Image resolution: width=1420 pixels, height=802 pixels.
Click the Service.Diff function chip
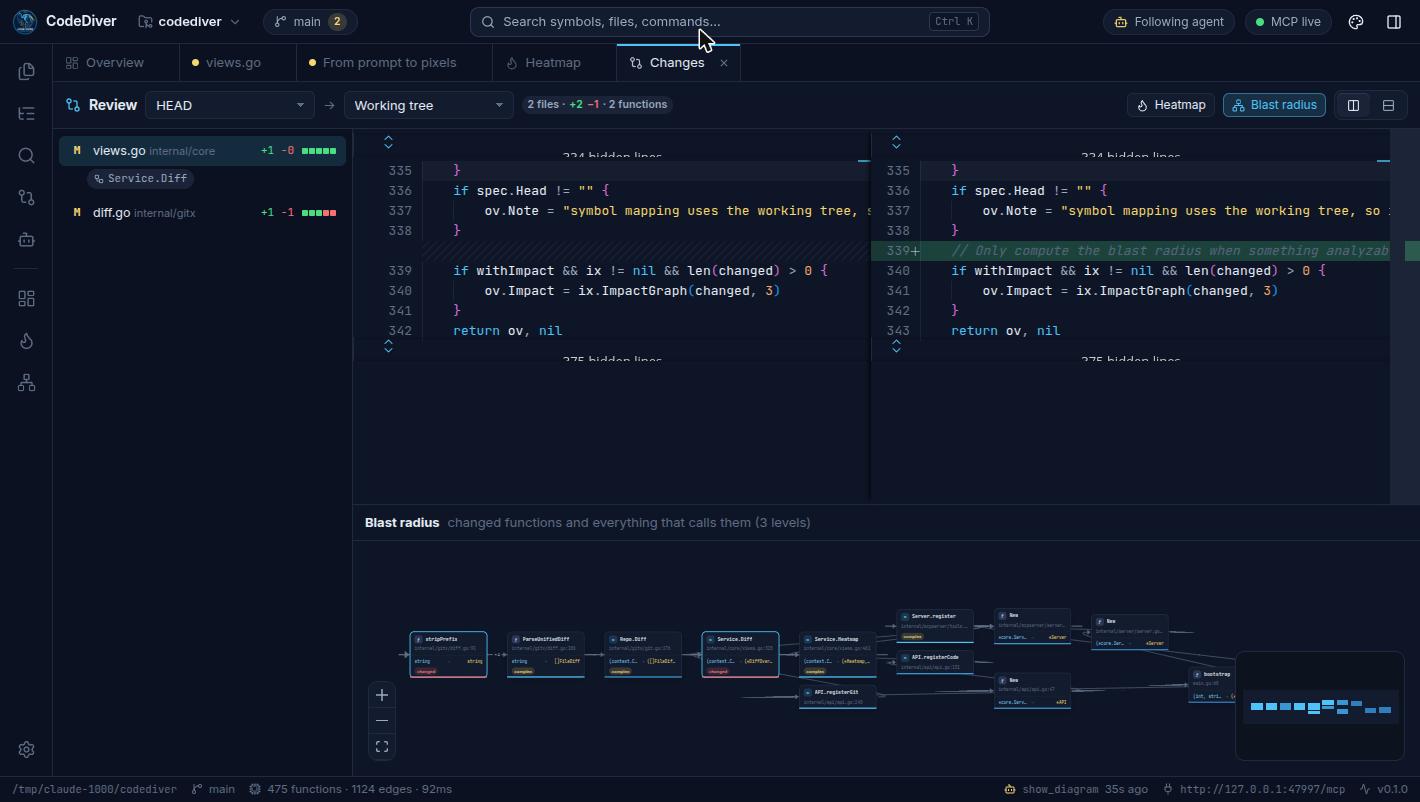[x=139, y=178]
